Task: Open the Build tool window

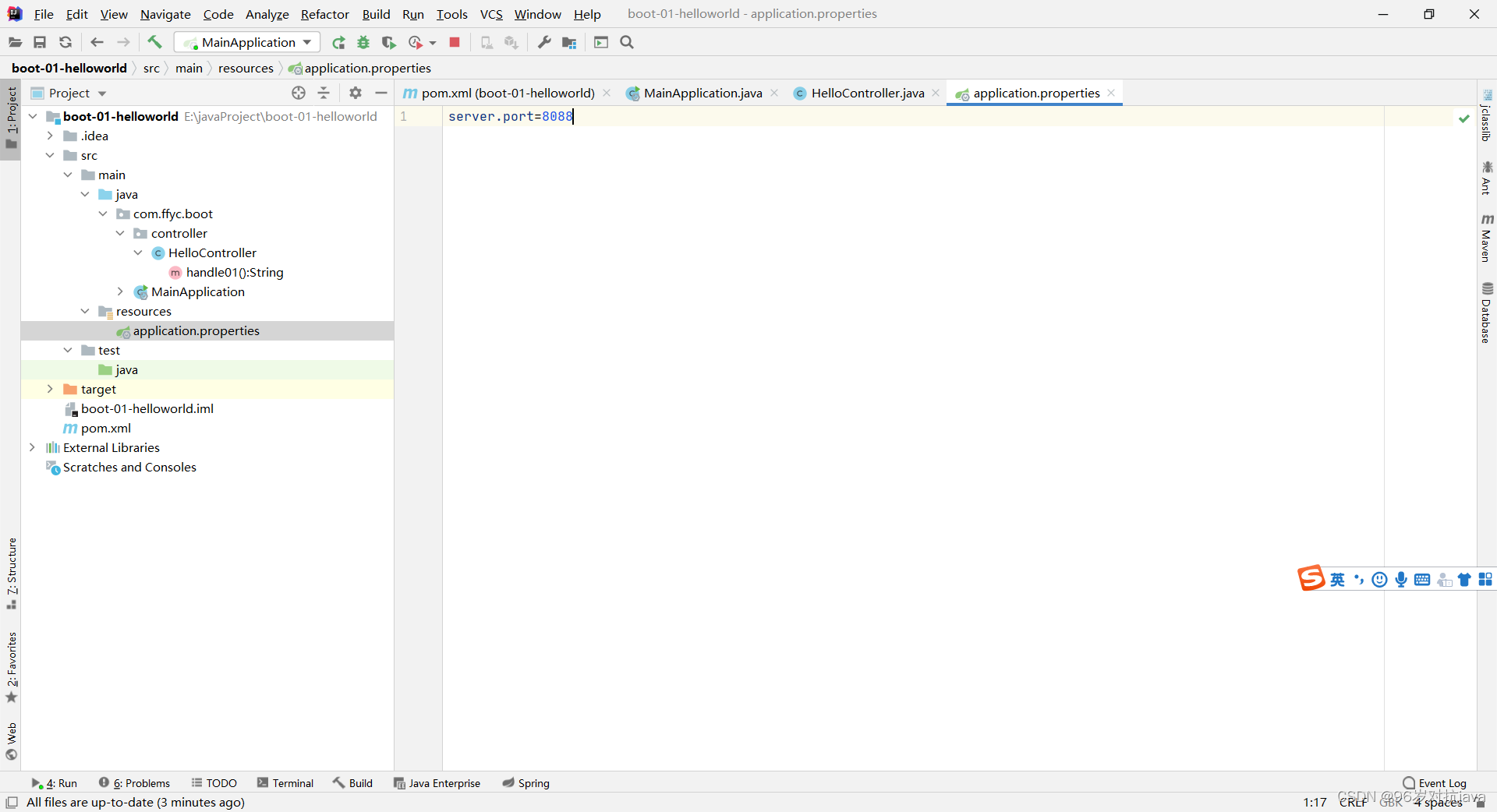Action: click(x=353, y=783)
